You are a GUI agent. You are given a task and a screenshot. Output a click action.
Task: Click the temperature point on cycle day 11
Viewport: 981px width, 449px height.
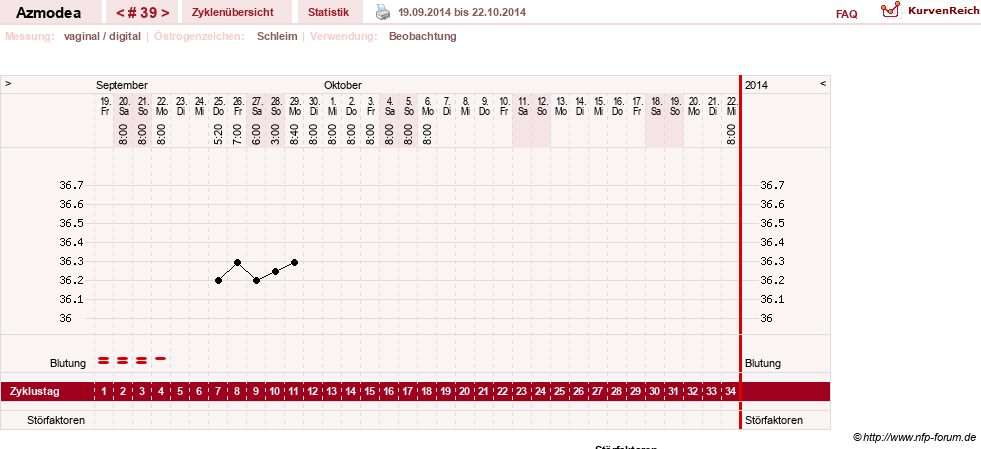pyautogui.click(x=294, y=262)
